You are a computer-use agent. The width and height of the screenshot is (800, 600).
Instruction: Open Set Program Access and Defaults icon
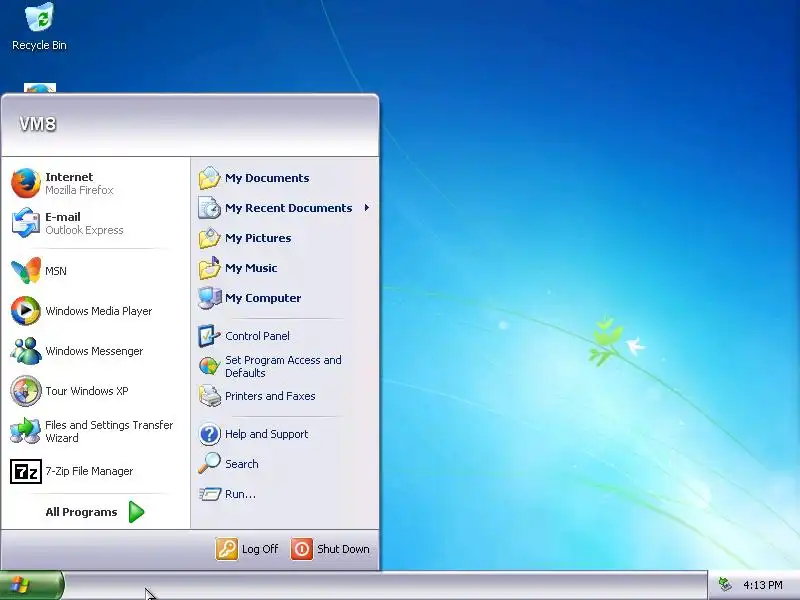pyautogui.click(x=209, y=366)
